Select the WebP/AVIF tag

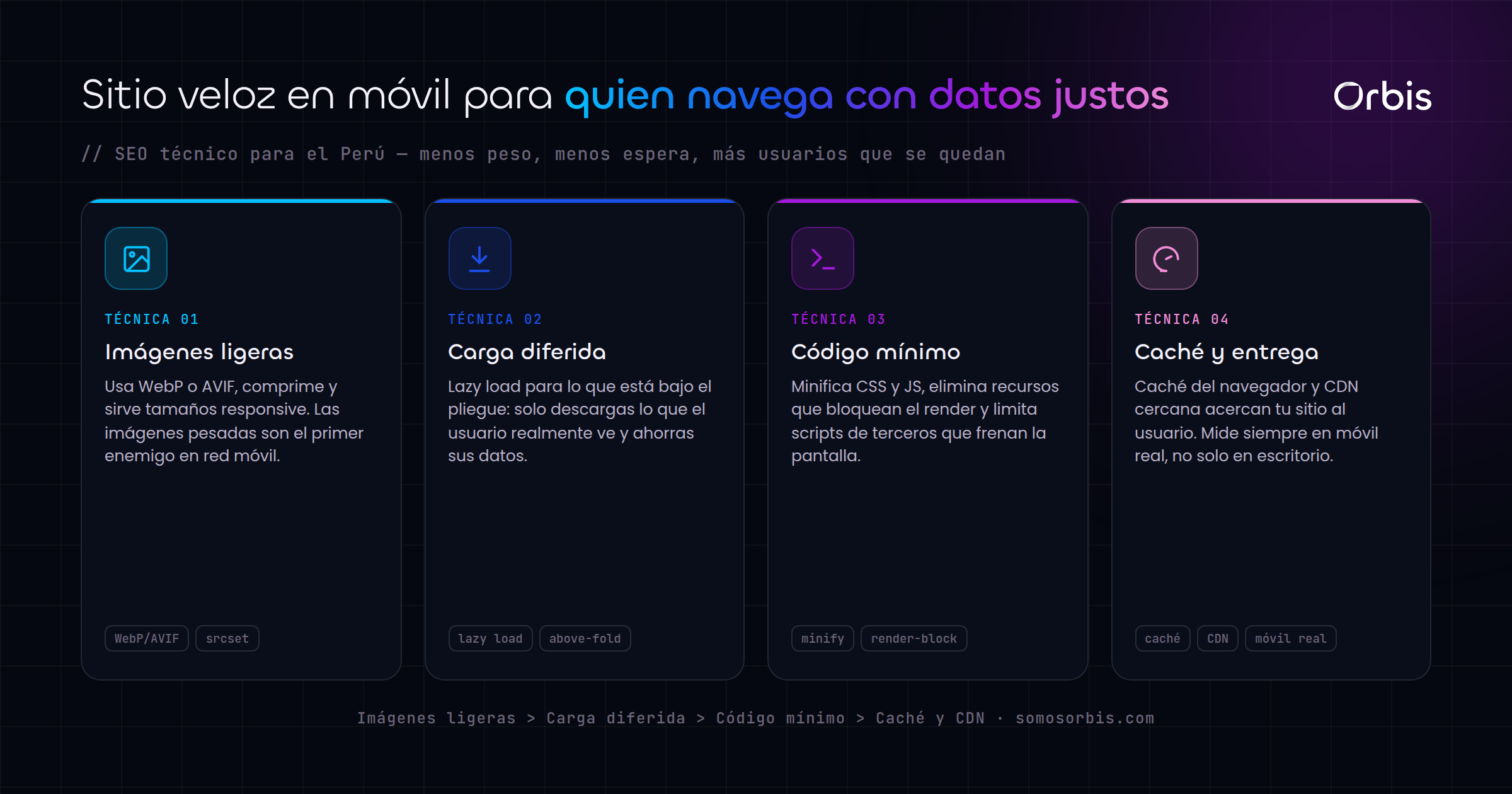[147, 638]
